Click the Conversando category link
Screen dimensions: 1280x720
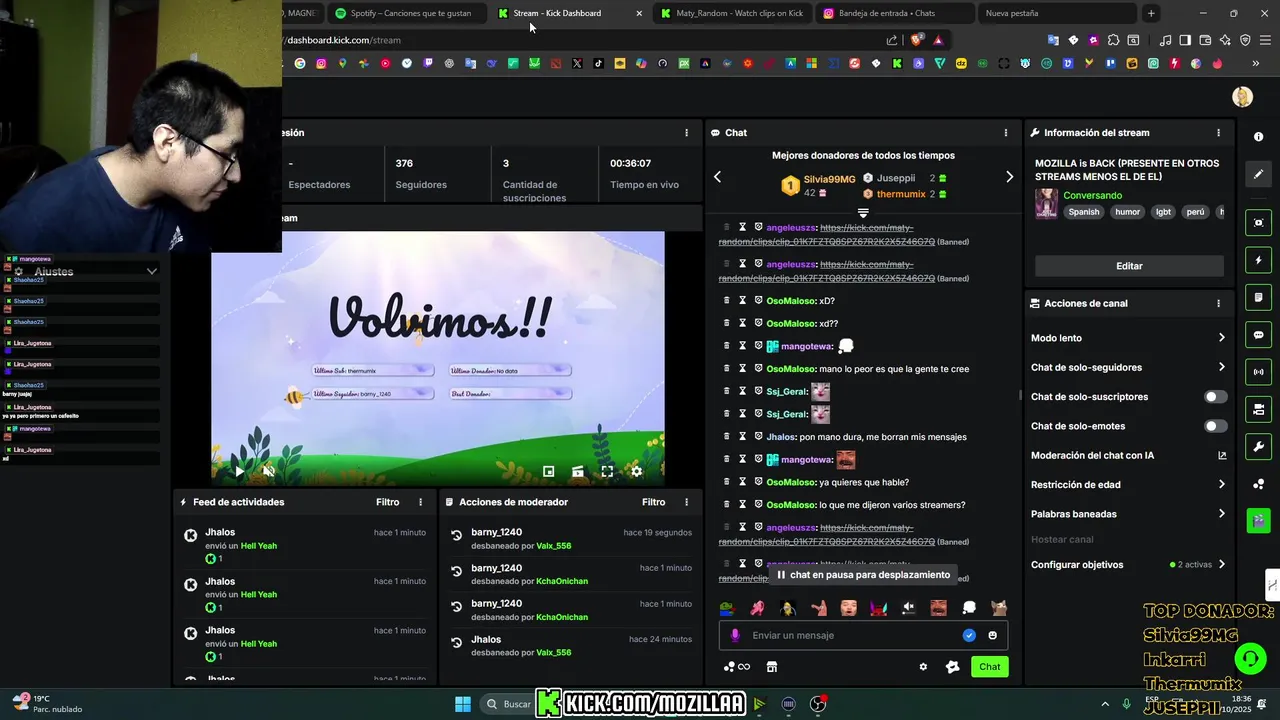[x=1092, y=195]
